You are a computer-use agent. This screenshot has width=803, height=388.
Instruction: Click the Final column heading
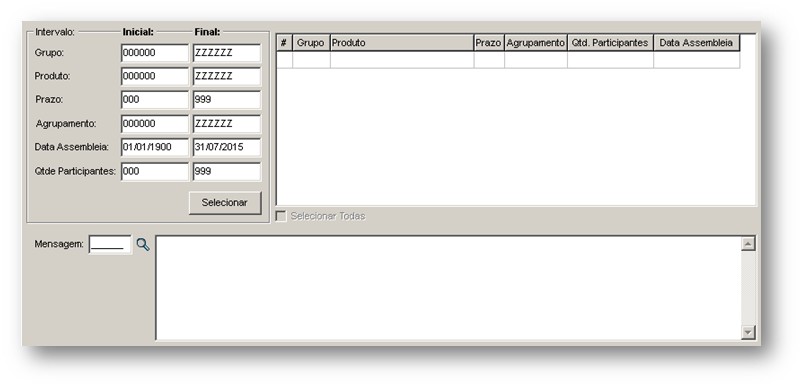click(207, 32)
